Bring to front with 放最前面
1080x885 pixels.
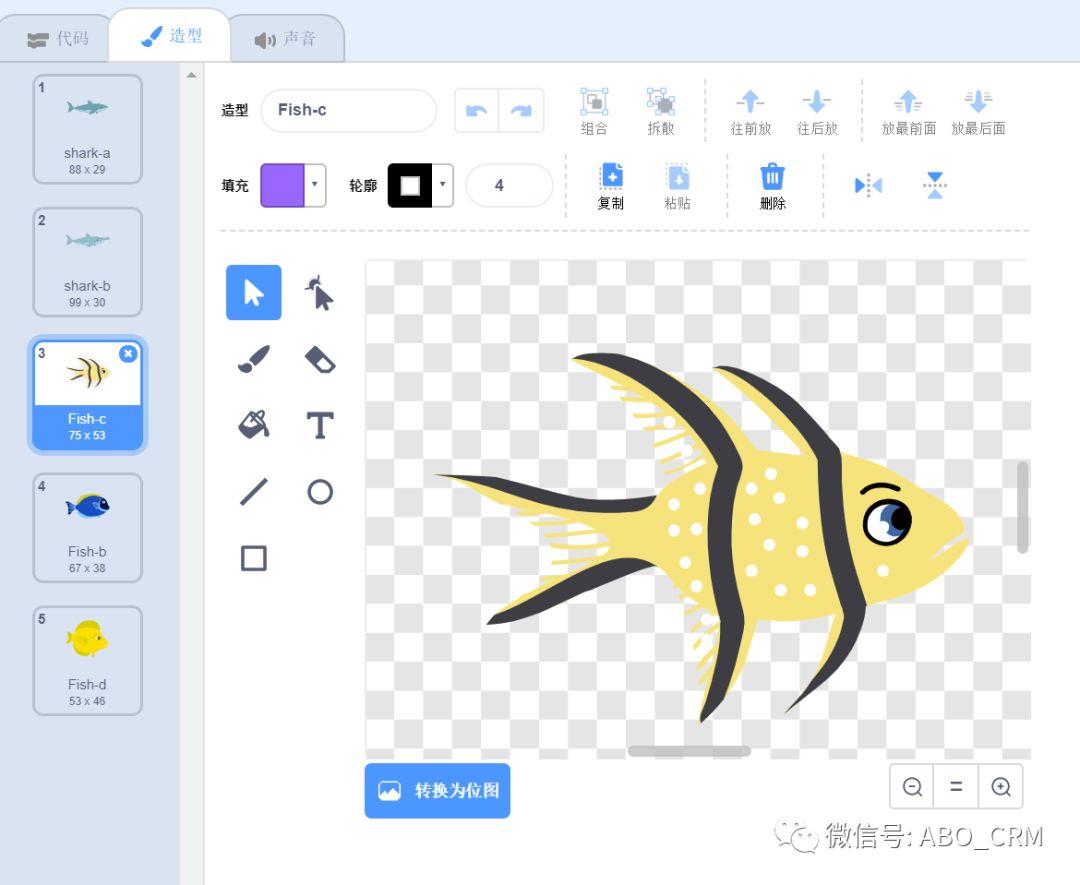tap(908, 112)
